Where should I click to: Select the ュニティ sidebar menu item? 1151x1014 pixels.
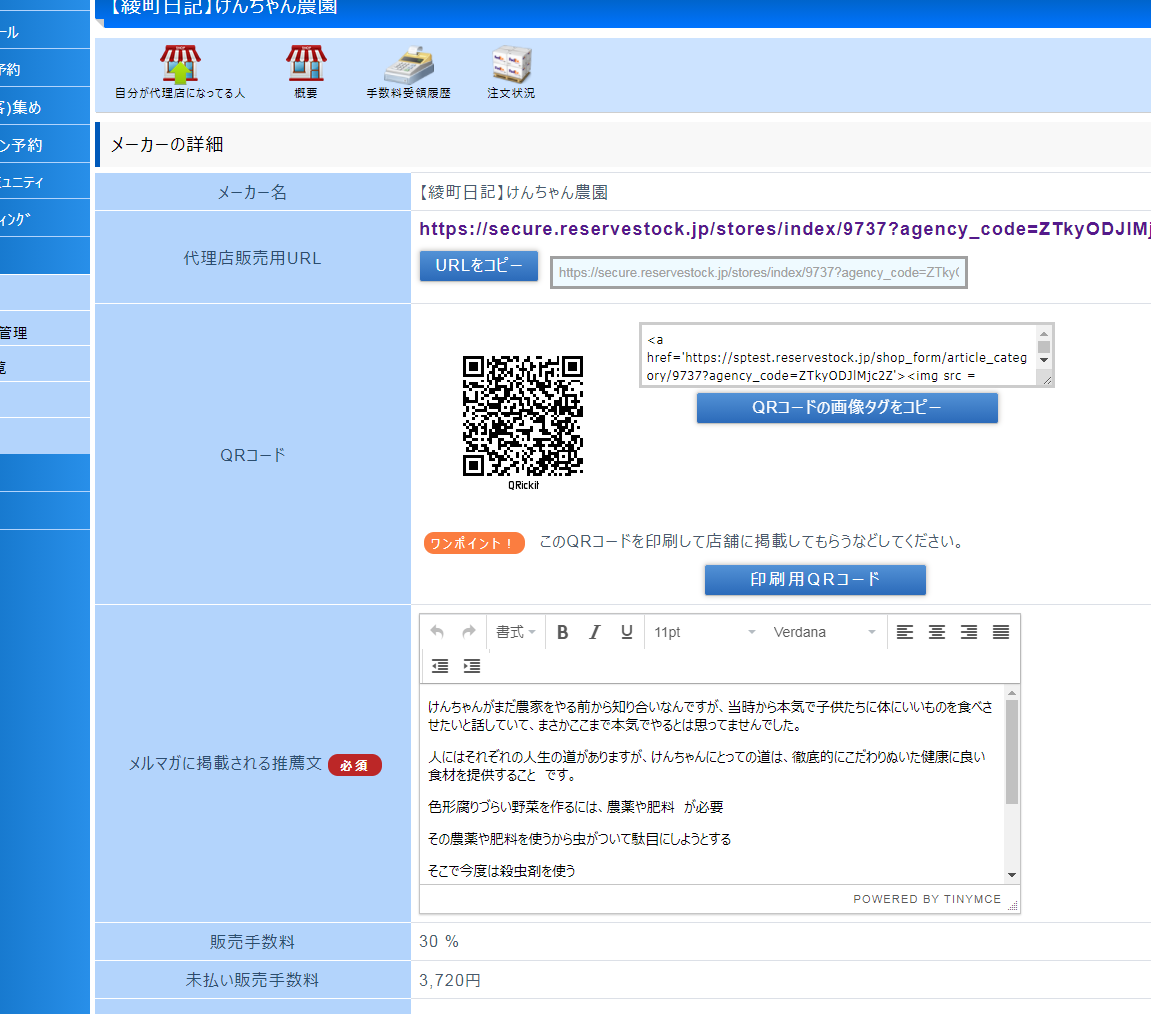point(45,182)
